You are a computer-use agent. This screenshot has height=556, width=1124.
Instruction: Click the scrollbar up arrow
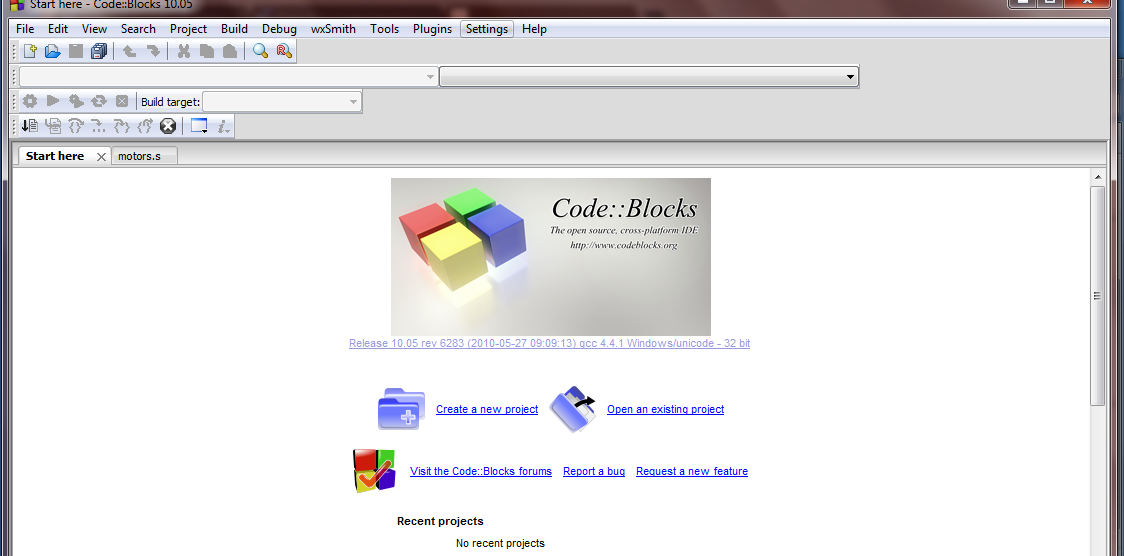(1097, 177)
